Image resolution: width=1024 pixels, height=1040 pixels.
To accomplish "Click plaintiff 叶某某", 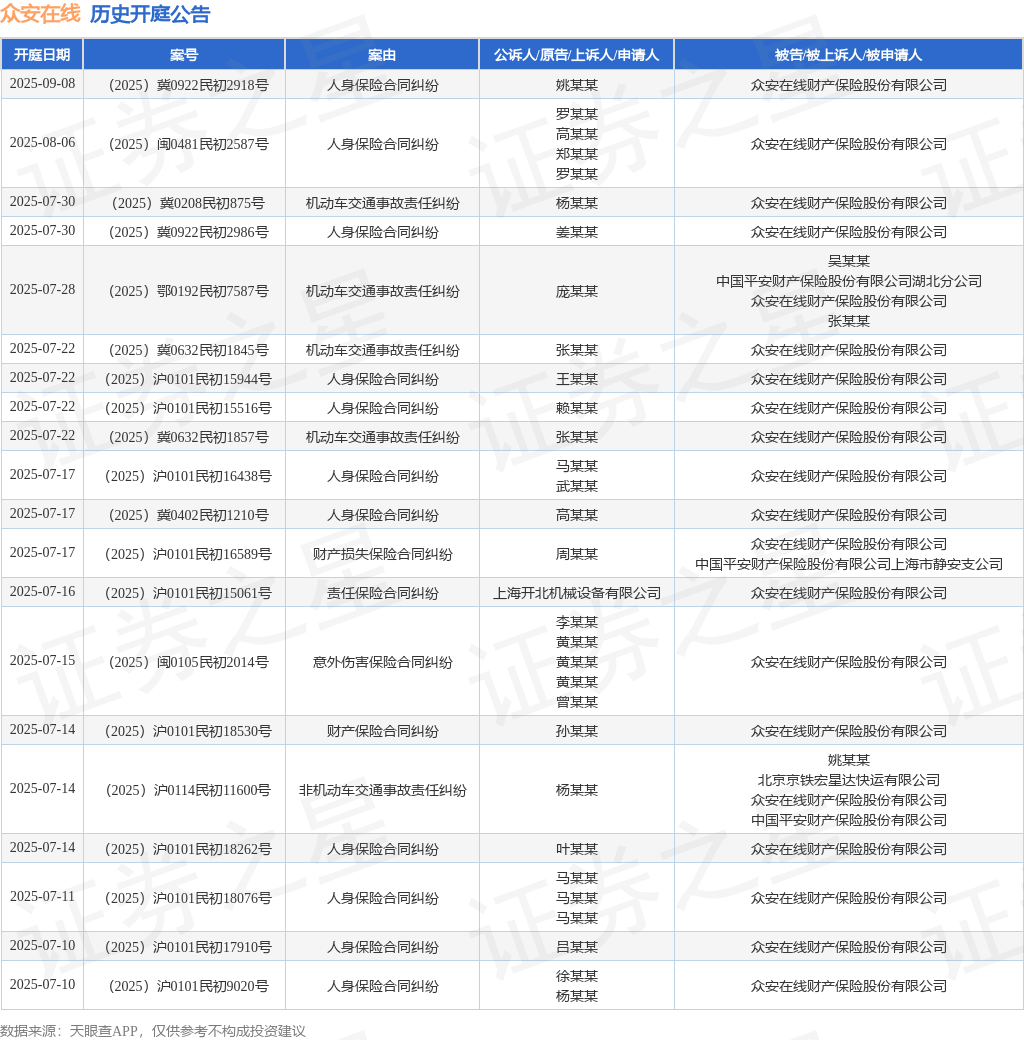I will tap(577, 850).
